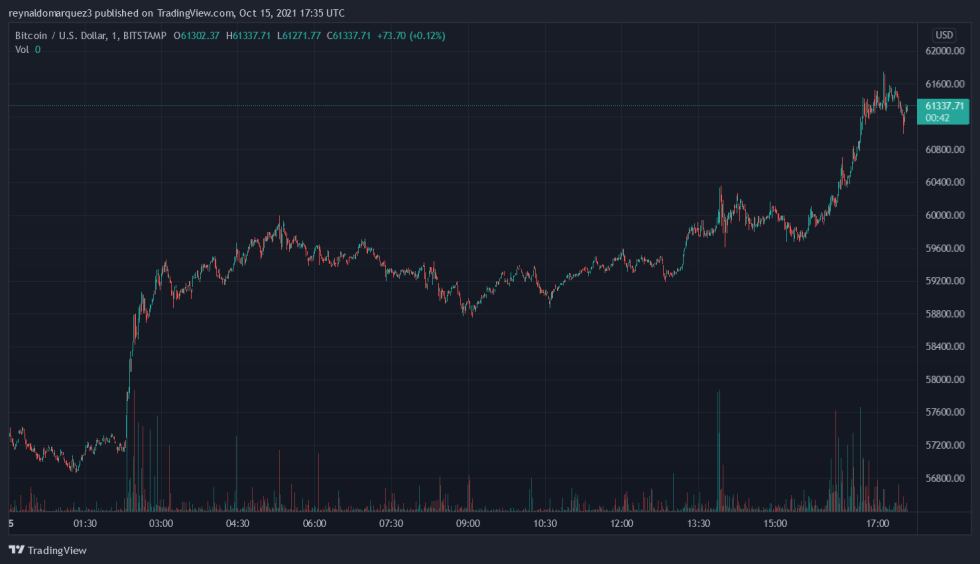Select the Vol indicator label
This screenshot has height=564, width=980.
[x=22, y=49]
